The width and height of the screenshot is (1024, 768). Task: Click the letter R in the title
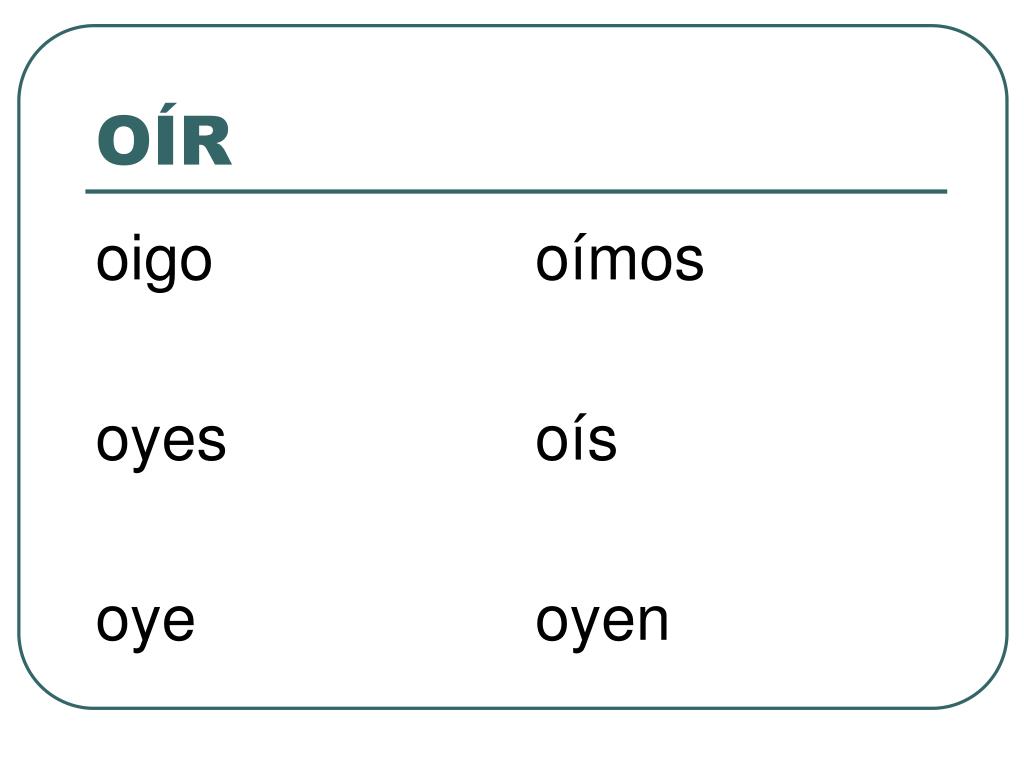pos(205,142)
